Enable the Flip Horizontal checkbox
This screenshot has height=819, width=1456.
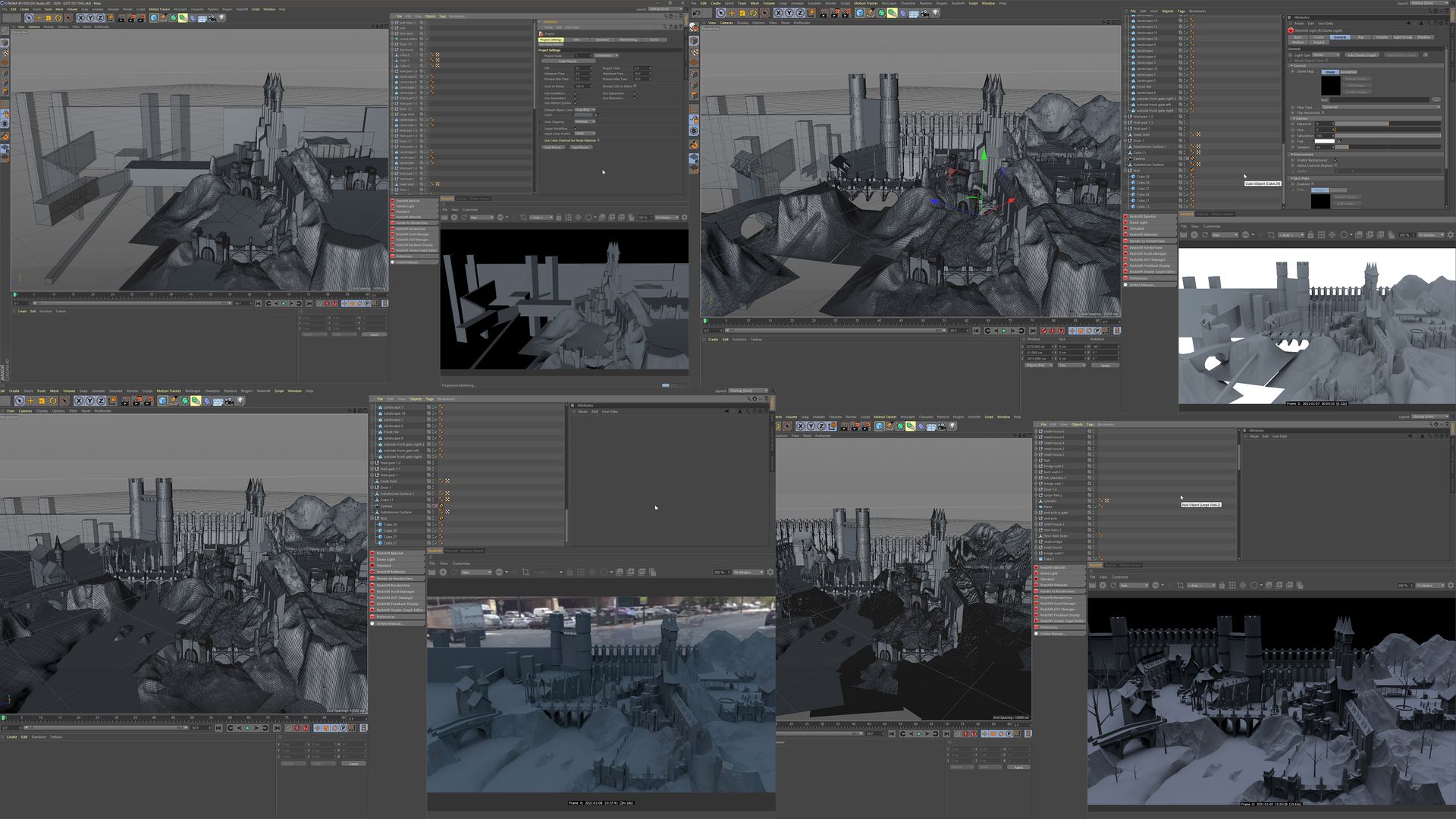[1323, 112]
